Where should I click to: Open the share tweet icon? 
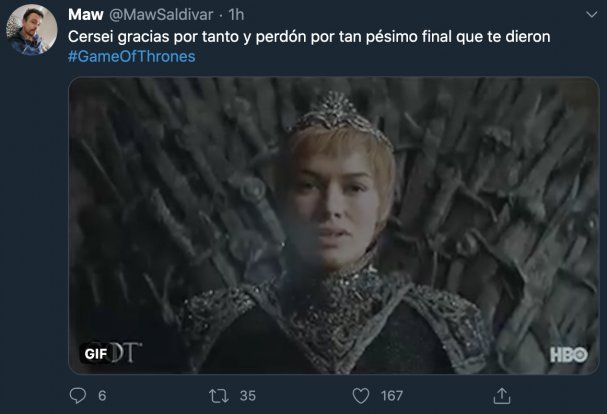[502, 396]
